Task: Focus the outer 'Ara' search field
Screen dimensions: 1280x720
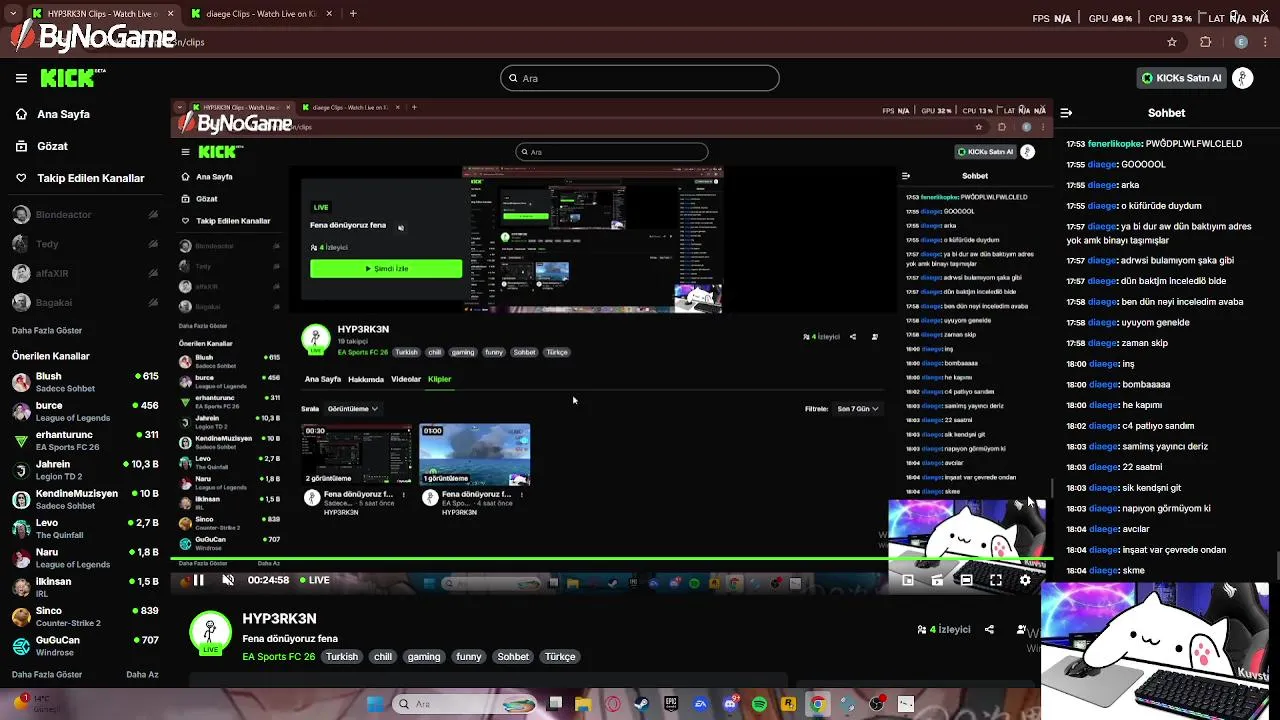Action: click(640, 78)
